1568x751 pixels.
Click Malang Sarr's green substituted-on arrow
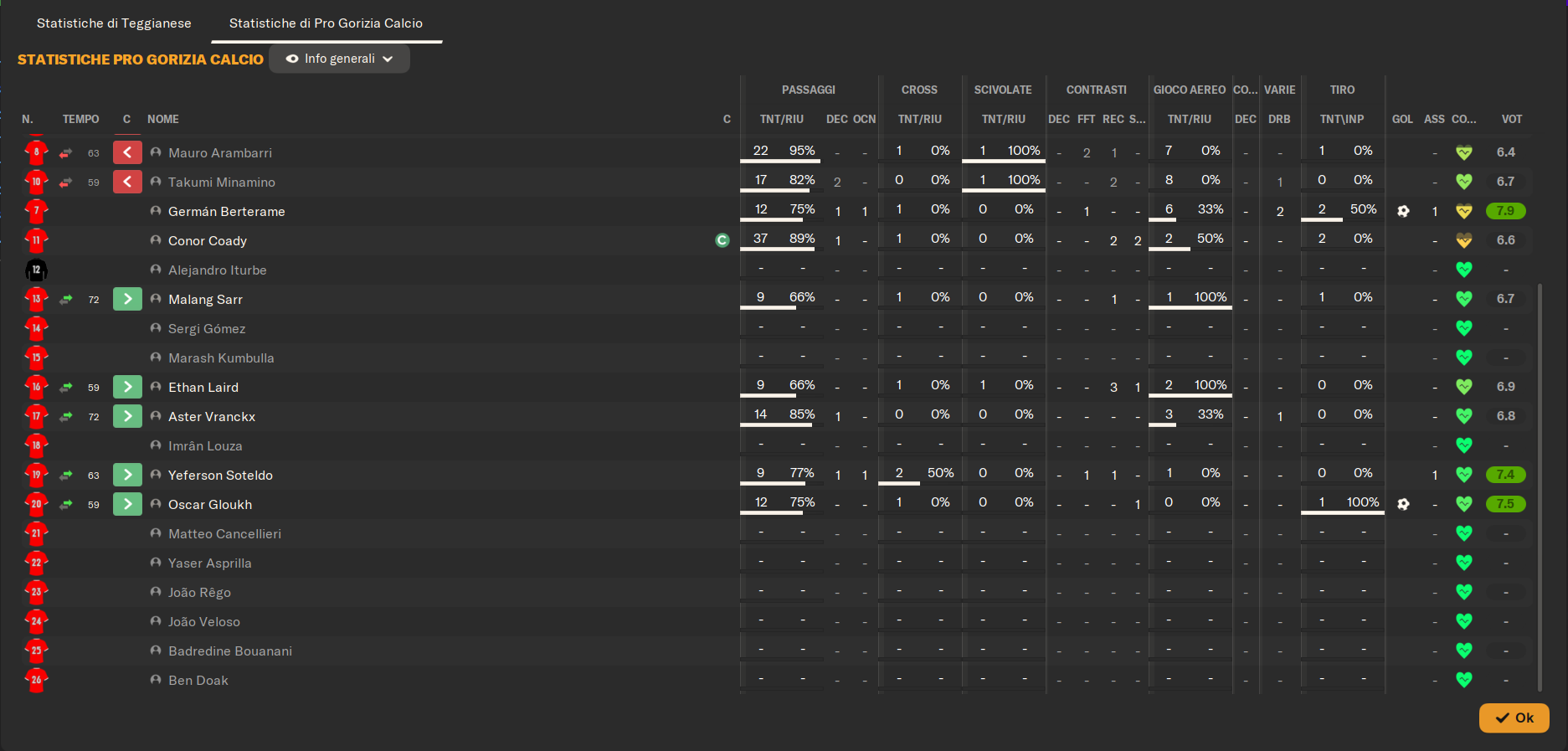click(x=127, y=299)
